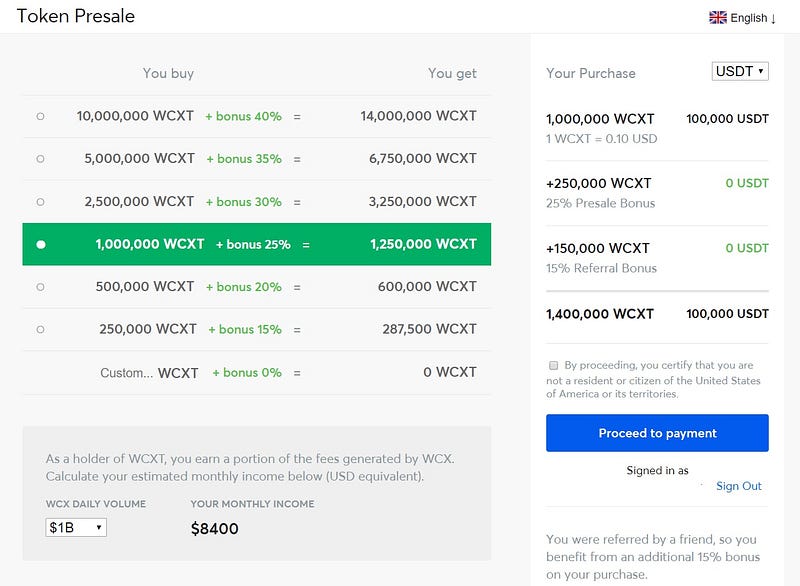The height and width of the screenshot is (586, 800).
Task: Check the non-US resident certification box
Action: coord(553,365)
